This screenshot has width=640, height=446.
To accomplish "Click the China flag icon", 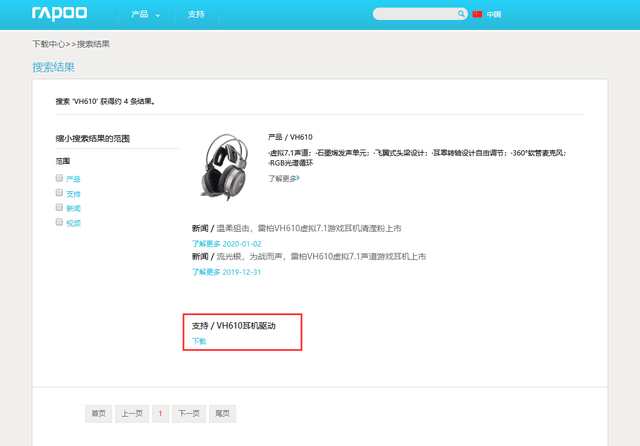I will [477, 14].
